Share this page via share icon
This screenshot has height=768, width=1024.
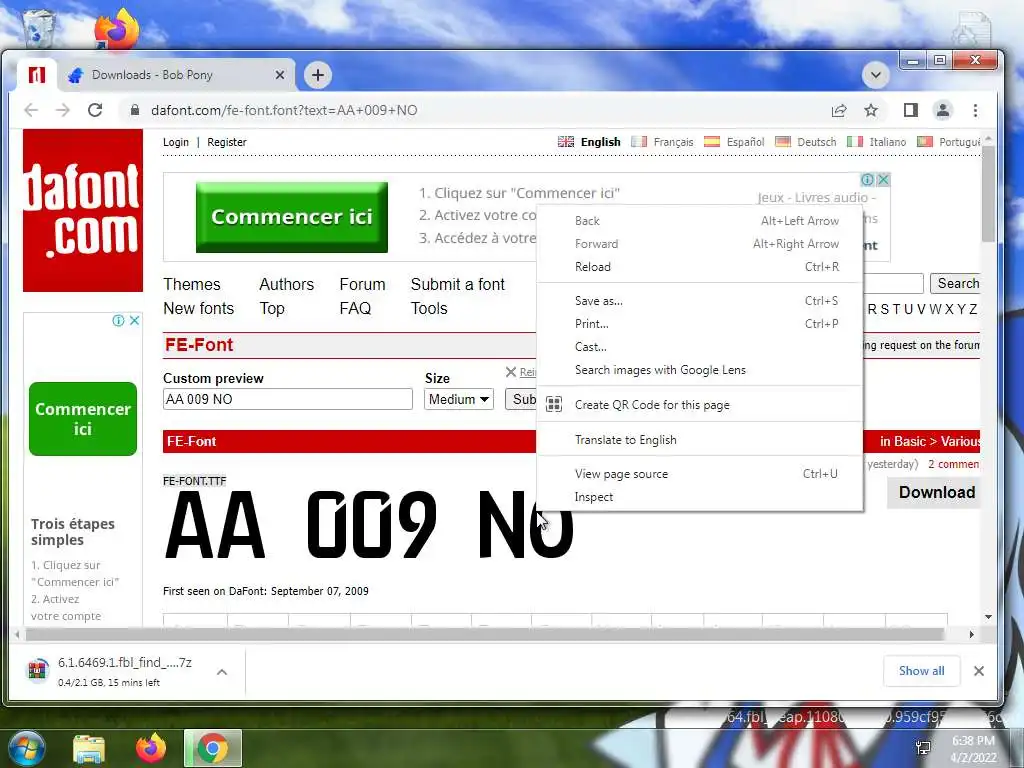pos(839,110)
